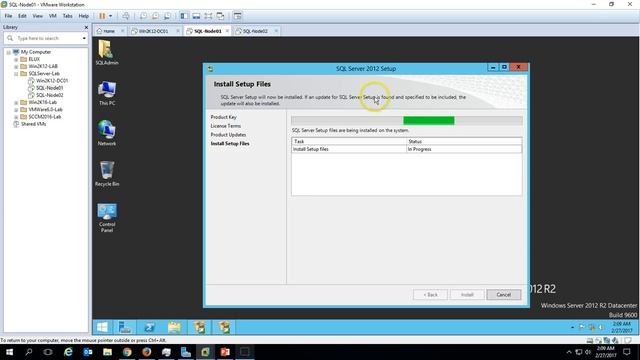Close the Win2K12-DC01 tab
The height and width of the screenshot is (360, 640).
[x=178, y=31]
